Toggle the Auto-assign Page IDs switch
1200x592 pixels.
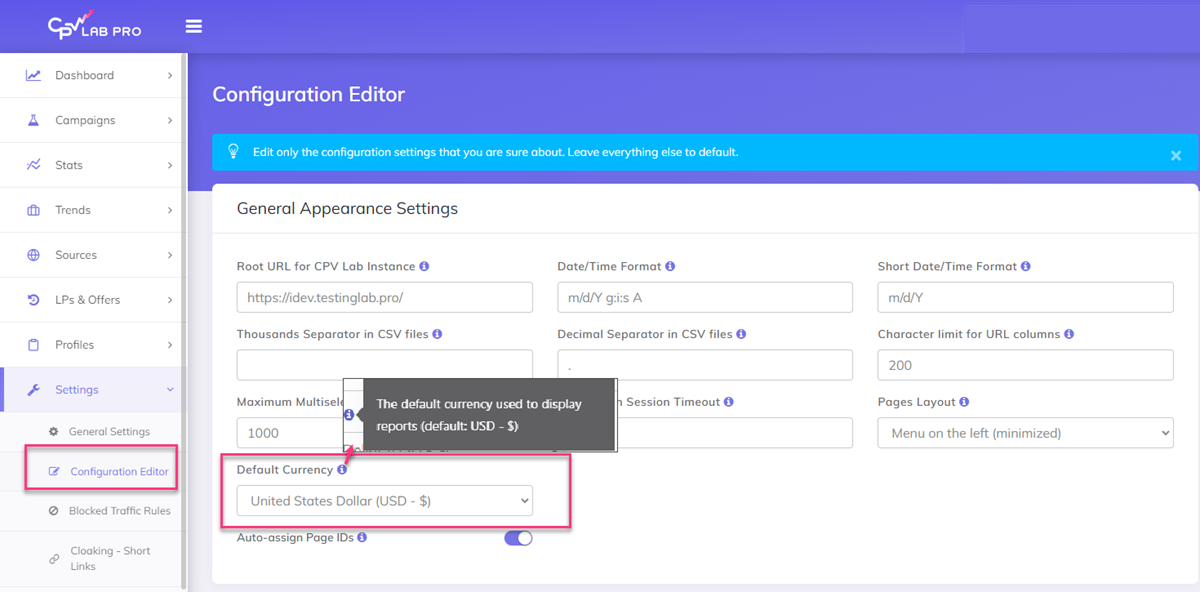point(518,538)
